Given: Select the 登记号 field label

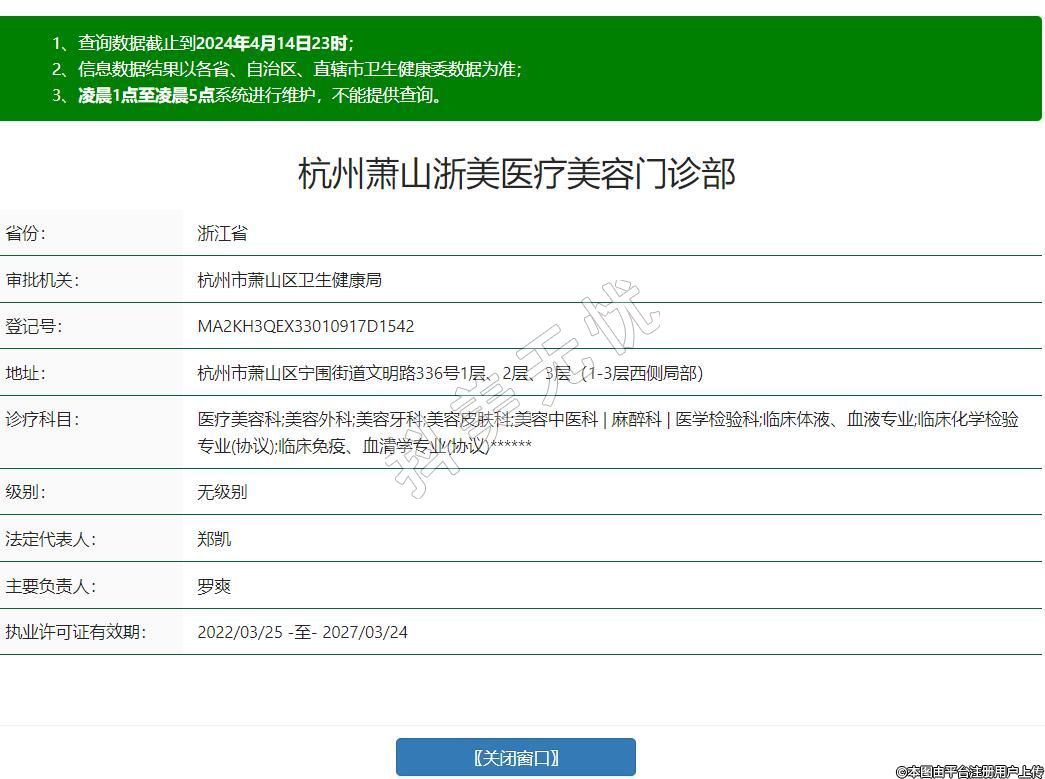Looking at the screenshot, I should click(34, 326).
